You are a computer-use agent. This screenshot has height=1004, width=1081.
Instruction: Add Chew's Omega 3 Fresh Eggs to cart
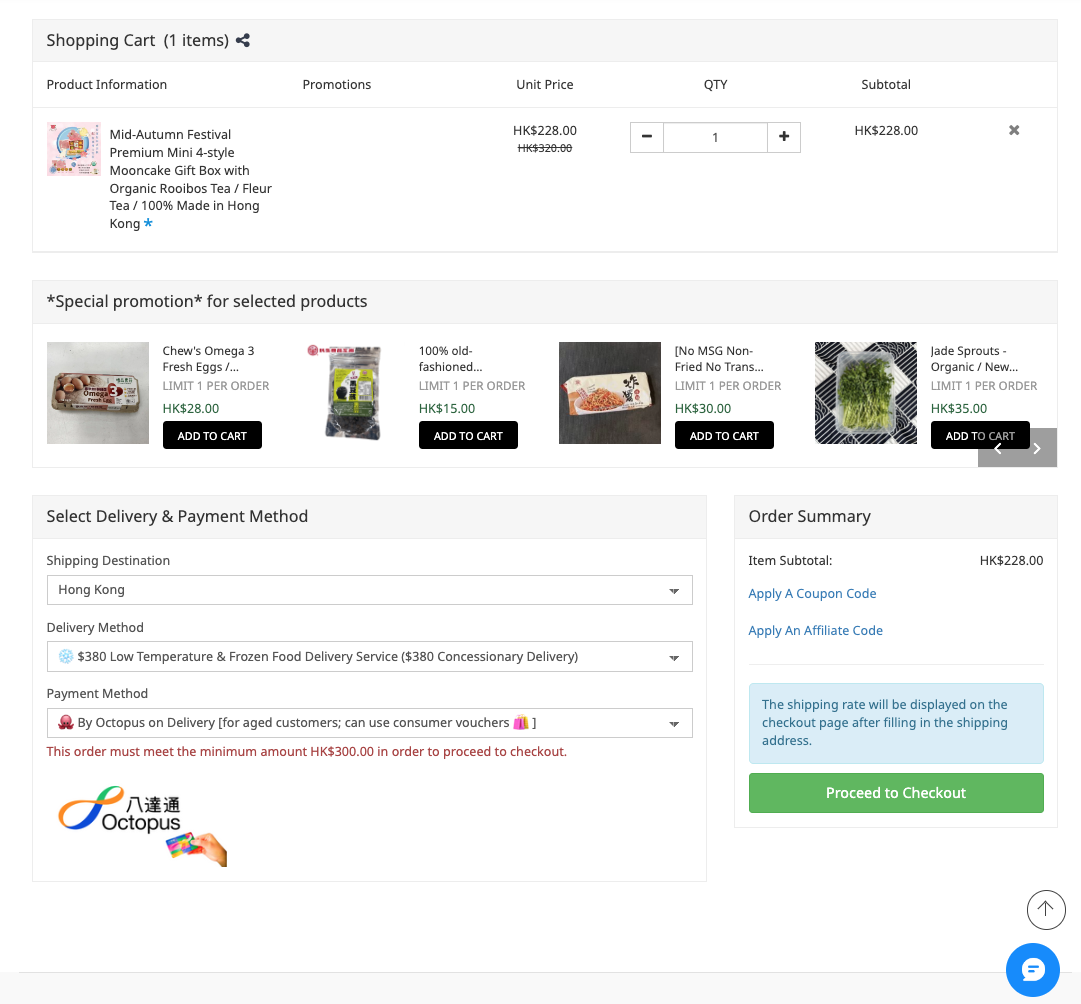[x=212, y=435]
